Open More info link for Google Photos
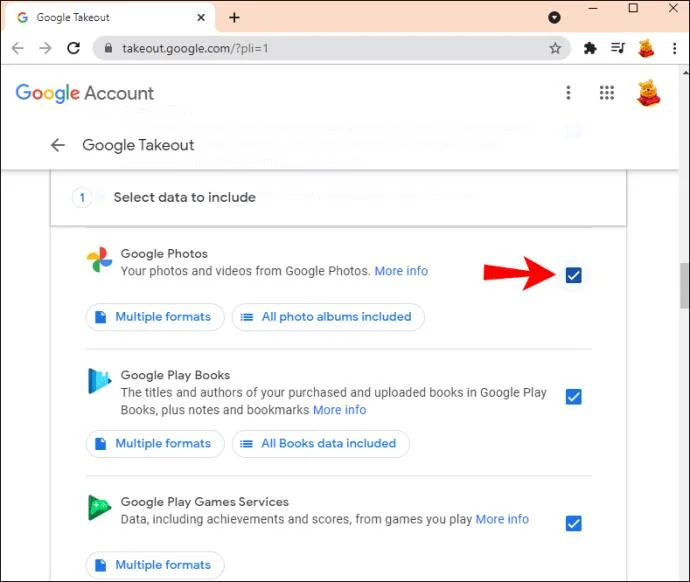 (401, 271)
